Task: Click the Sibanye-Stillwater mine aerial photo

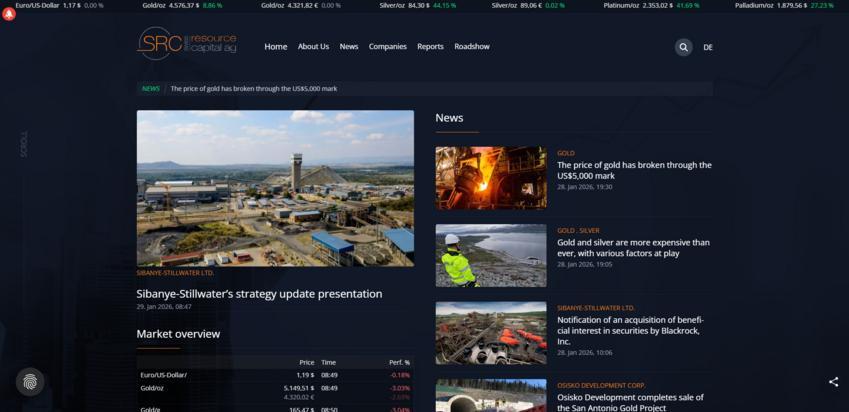Action: [275, 187]
